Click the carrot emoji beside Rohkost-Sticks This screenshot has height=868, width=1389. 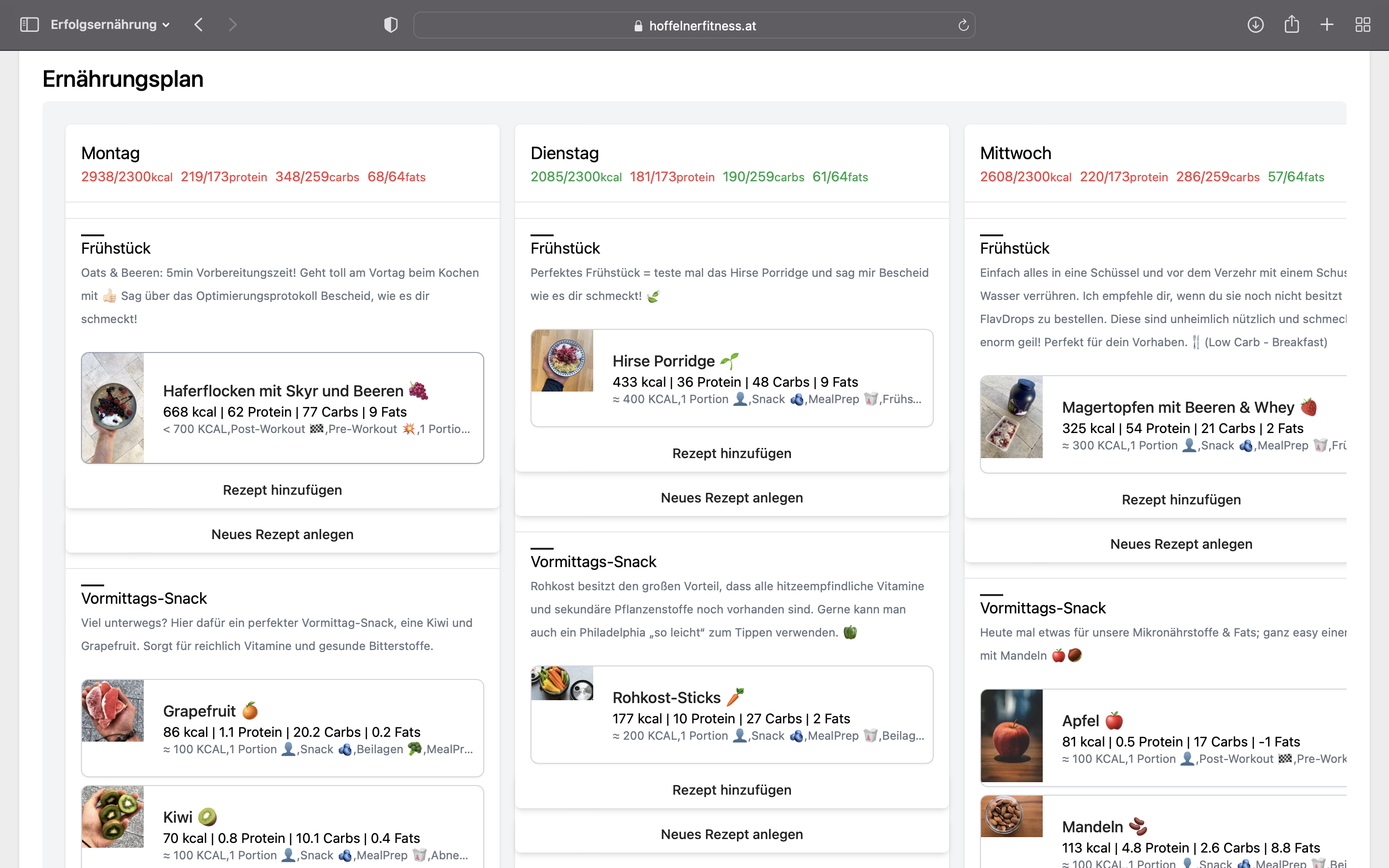(735, 697)
